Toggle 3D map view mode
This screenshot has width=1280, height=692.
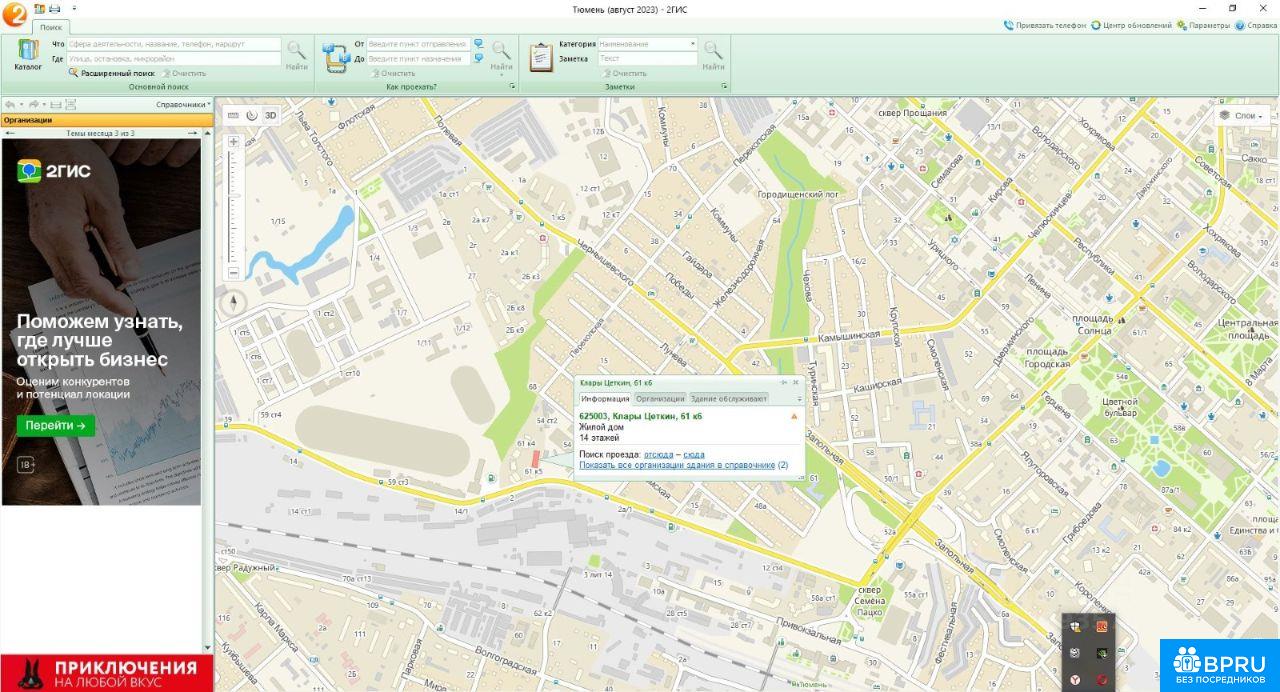(270, 115)
